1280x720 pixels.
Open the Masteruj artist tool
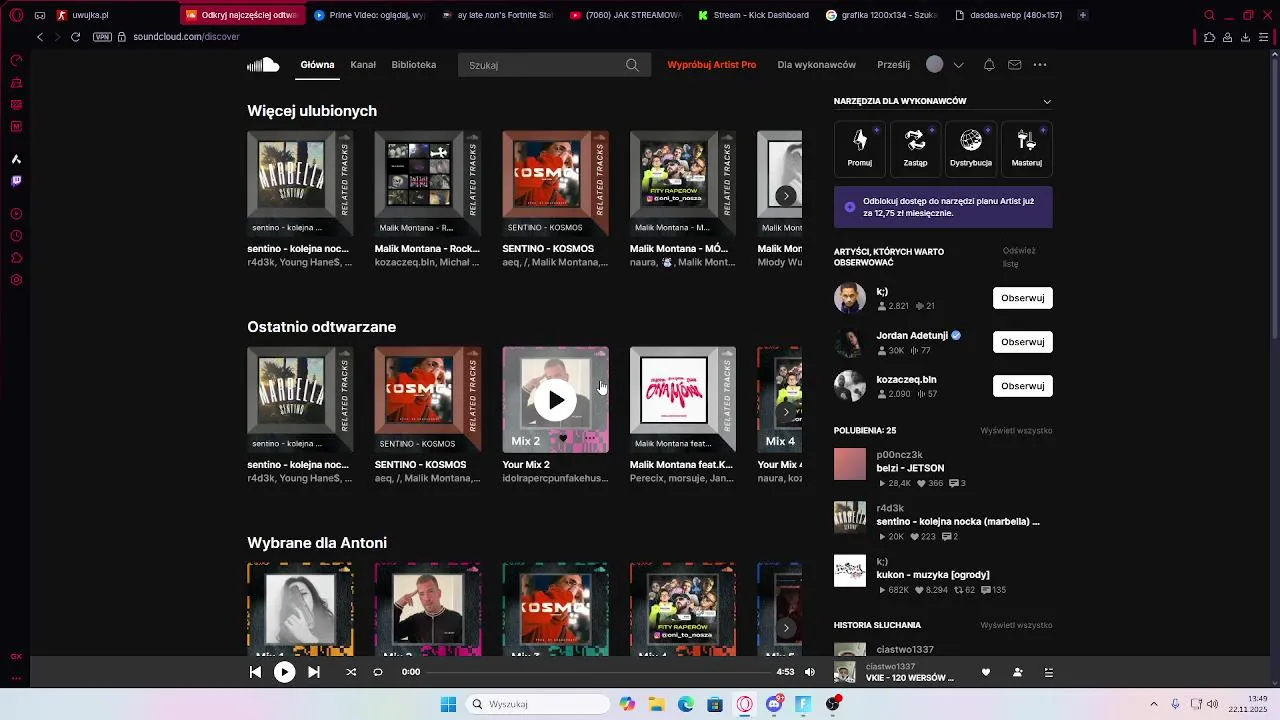(x=1027, y=148)
